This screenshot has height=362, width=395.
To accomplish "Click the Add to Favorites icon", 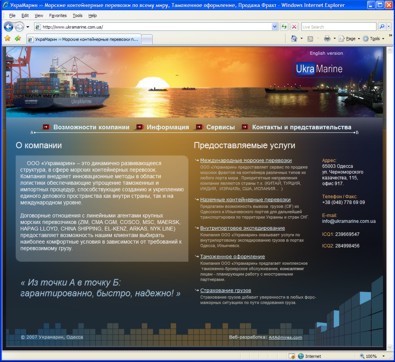I will [17, 39].
